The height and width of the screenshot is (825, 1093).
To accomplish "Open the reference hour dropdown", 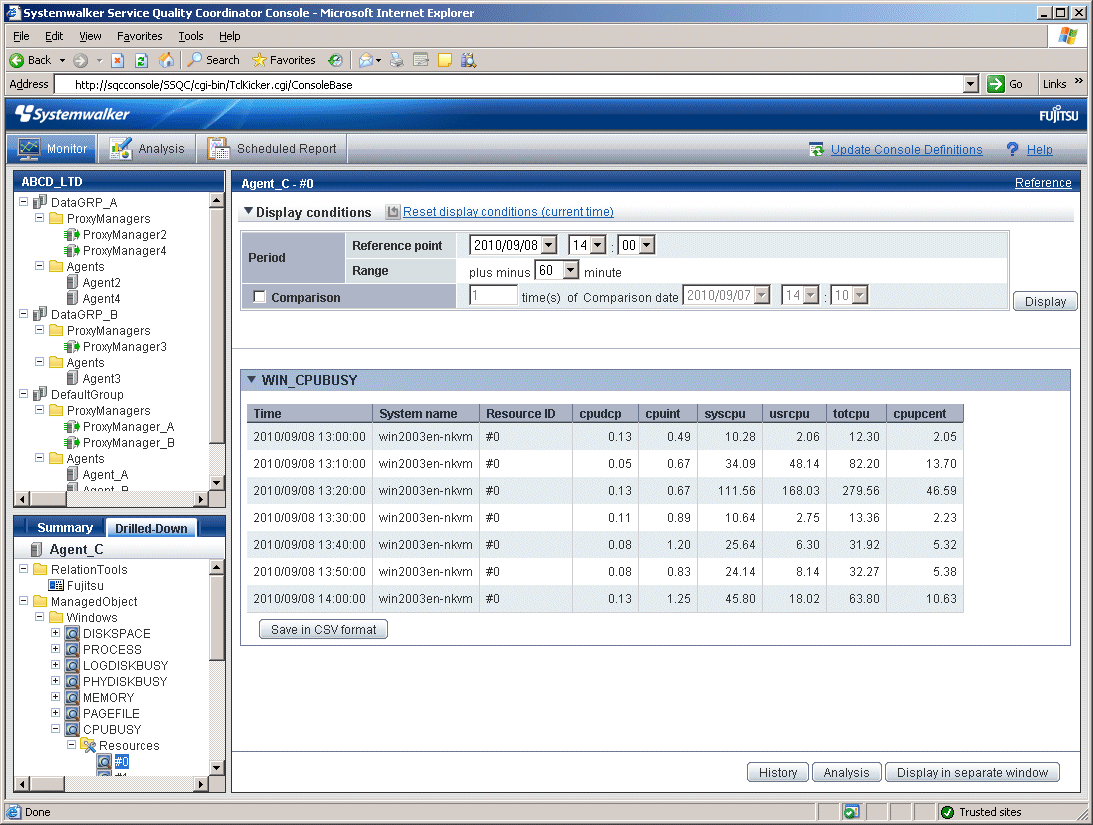I will point(597,245).
